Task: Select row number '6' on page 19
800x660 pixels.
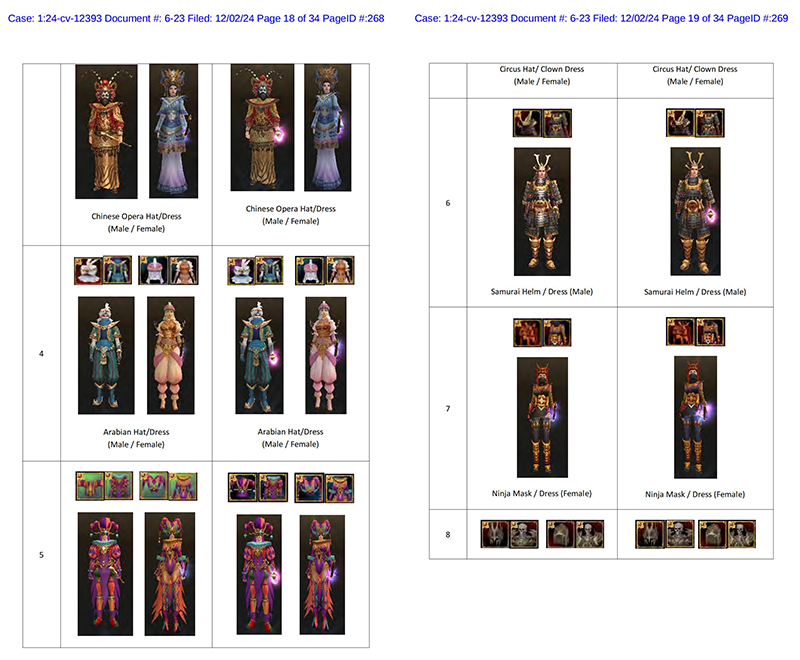Action: pyautogui.click(x=448, y=203)
